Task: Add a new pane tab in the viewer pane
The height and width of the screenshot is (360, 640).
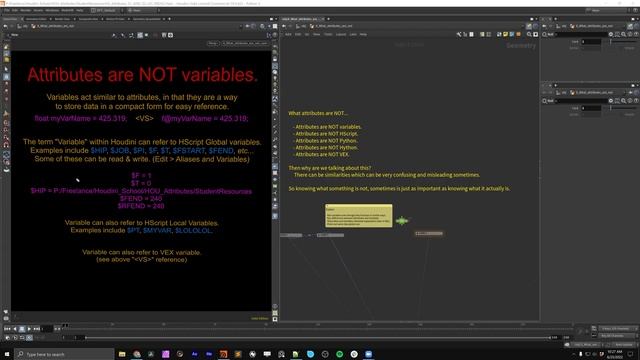Action: point(169,19)
